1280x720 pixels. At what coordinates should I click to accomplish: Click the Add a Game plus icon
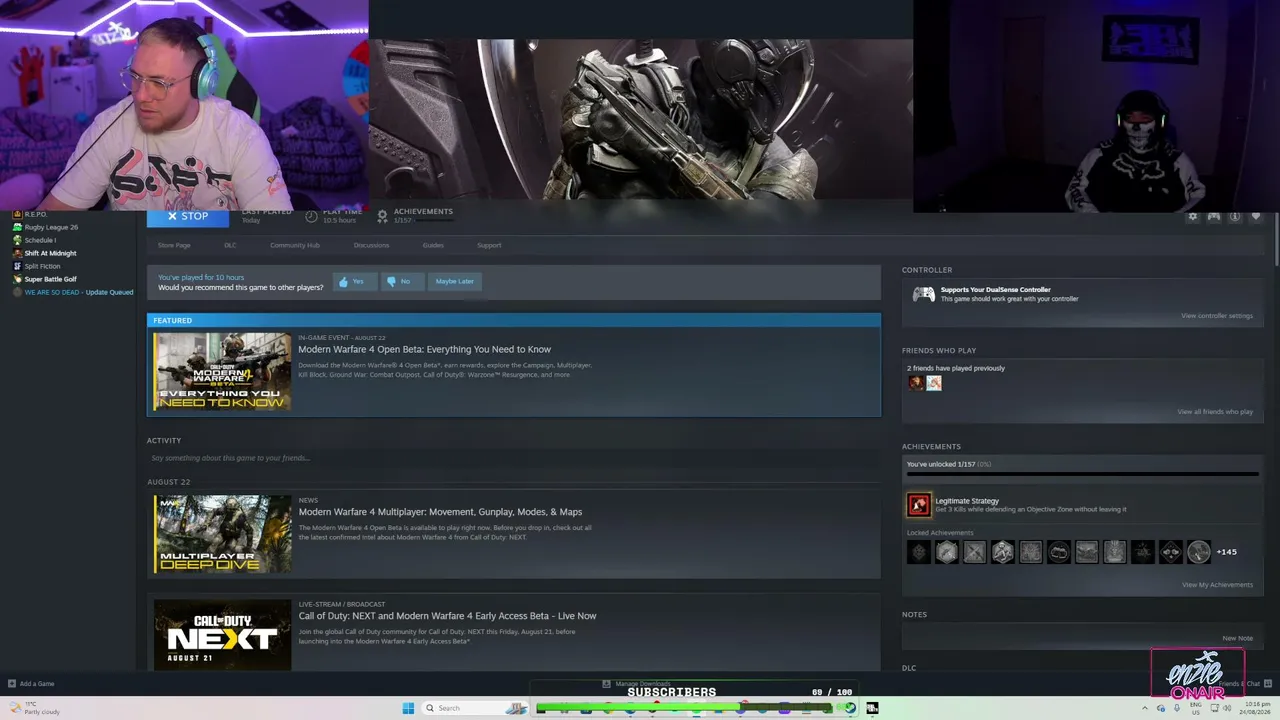coord(12,684)
